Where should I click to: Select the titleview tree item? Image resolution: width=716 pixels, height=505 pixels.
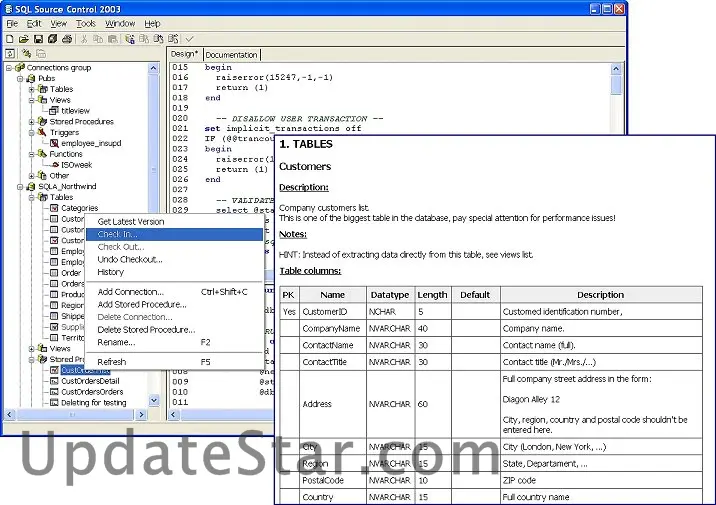point(75,111)
